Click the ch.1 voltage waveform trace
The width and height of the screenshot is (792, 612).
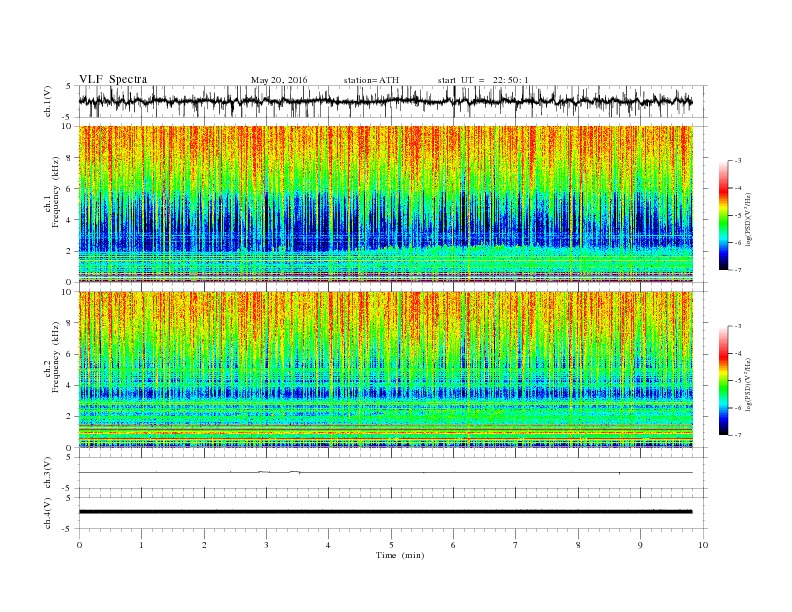pyautogui.click(x=385, y=101)
